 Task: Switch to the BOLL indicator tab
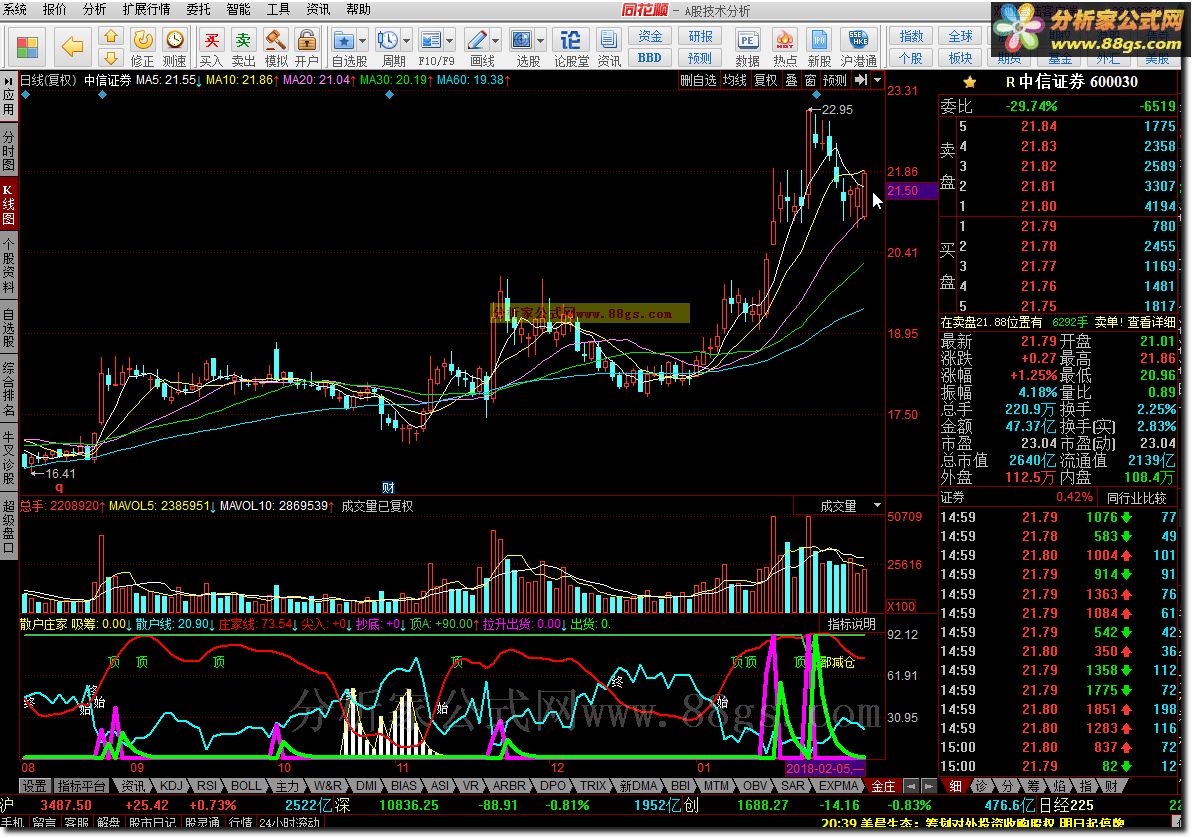pos(246,785)
